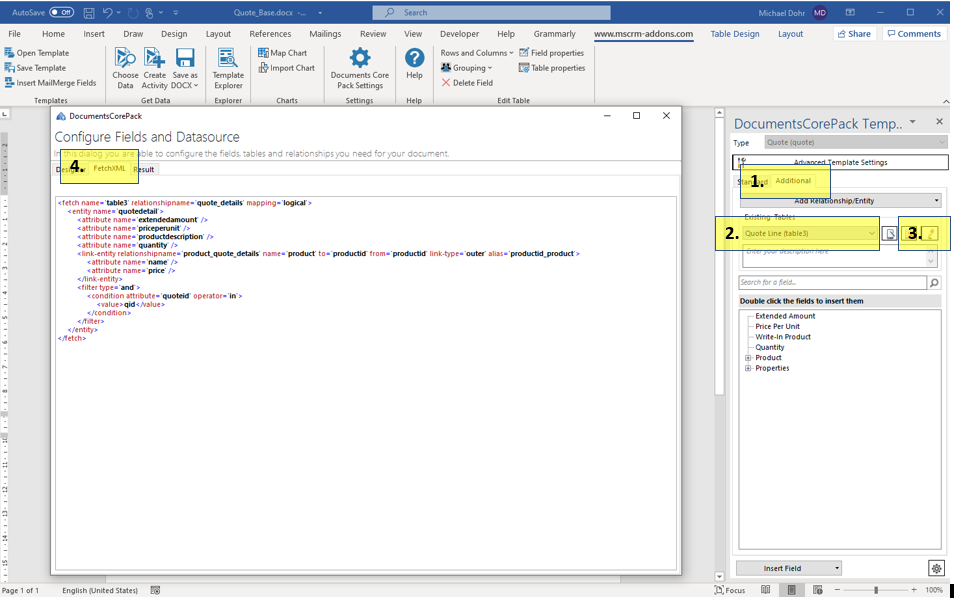Click the zoom slider handle in status bar

(x=876, y=590)
